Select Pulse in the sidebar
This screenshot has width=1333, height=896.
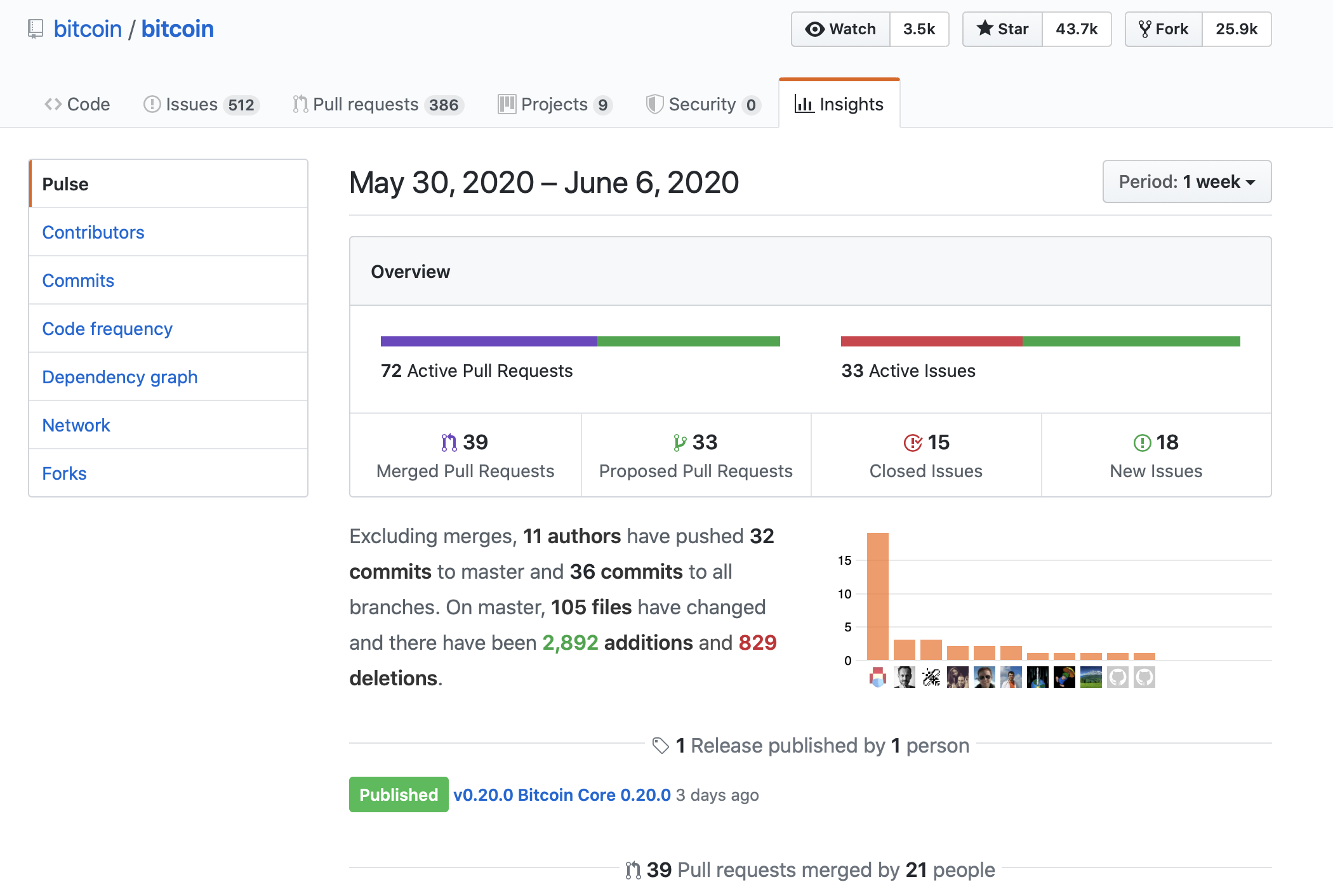(x=169, y=184)
